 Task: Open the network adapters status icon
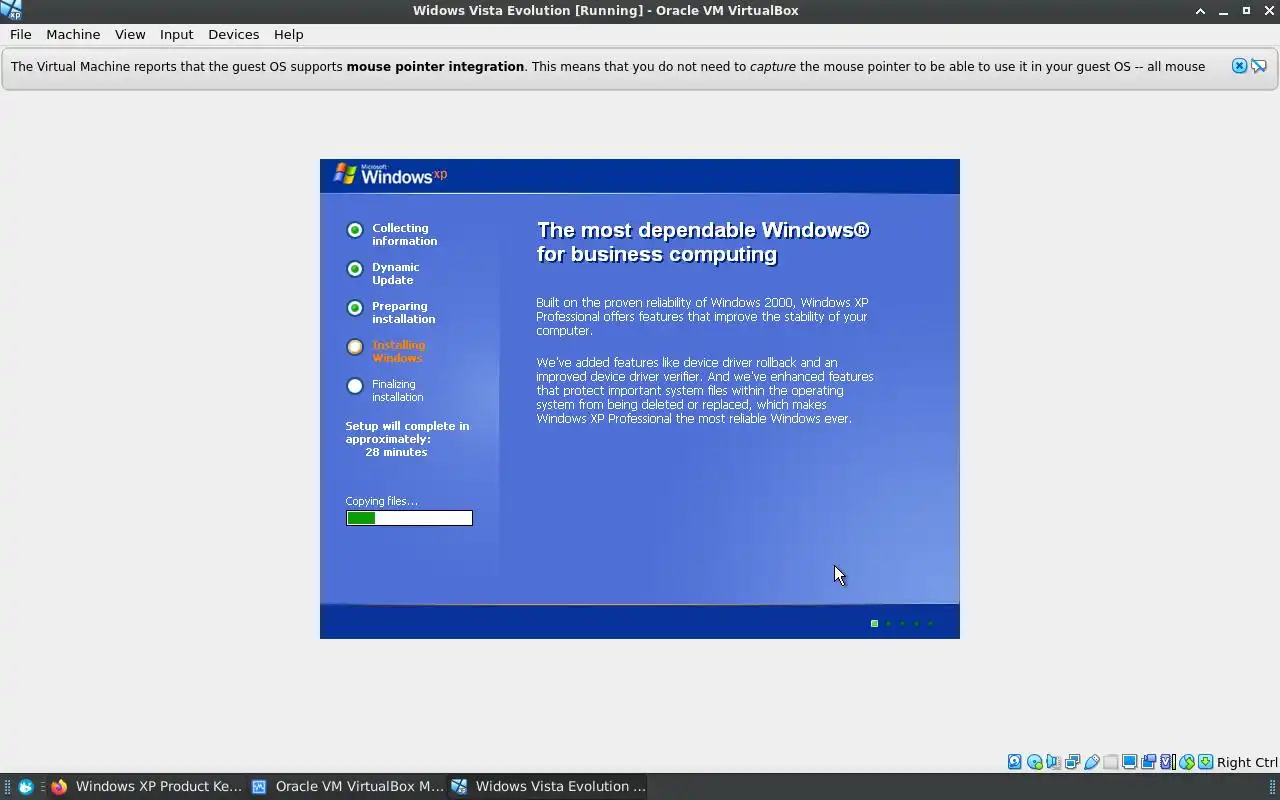click(1072, 762)
